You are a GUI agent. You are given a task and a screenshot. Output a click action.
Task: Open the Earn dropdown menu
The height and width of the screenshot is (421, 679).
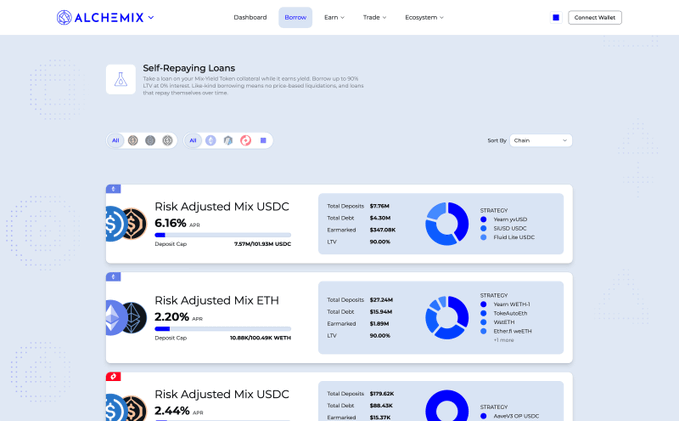334,17
